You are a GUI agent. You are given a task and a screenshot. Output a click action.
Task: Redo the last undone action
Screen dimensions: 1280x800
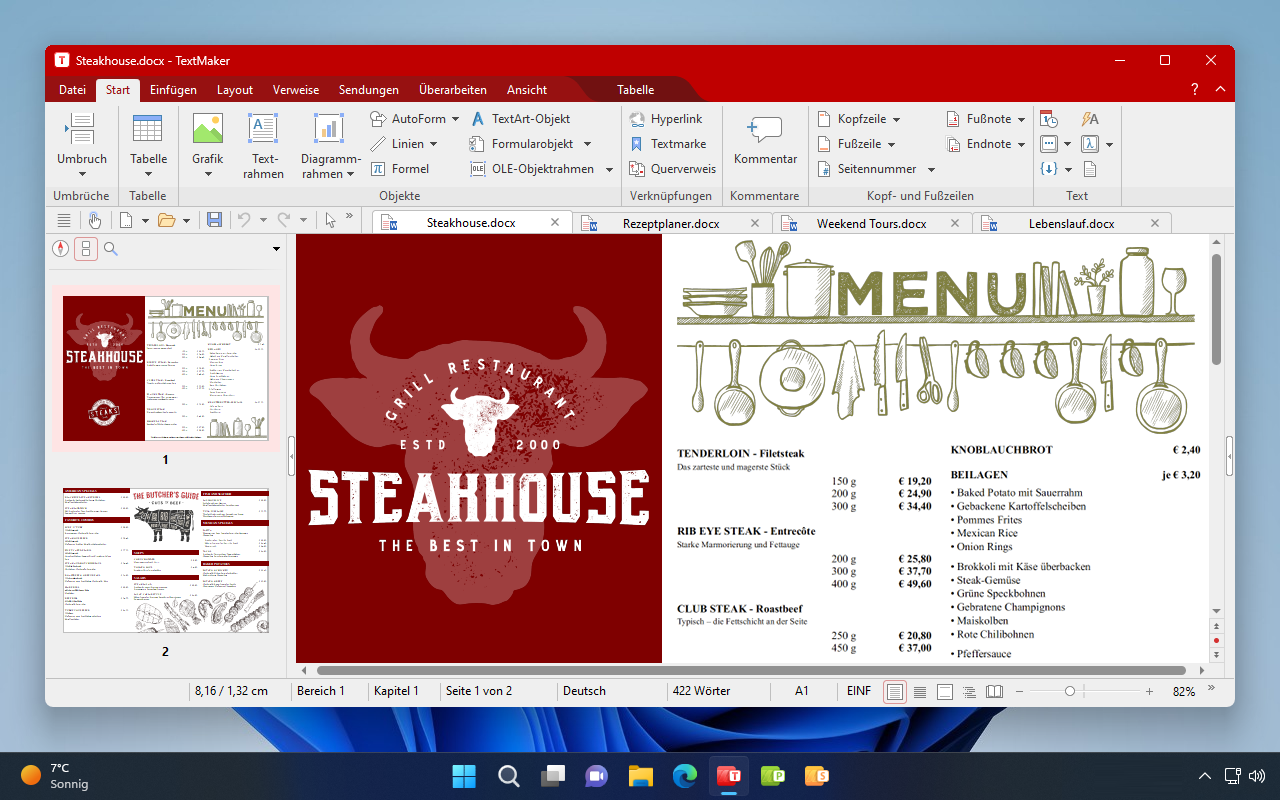(284, 220)
